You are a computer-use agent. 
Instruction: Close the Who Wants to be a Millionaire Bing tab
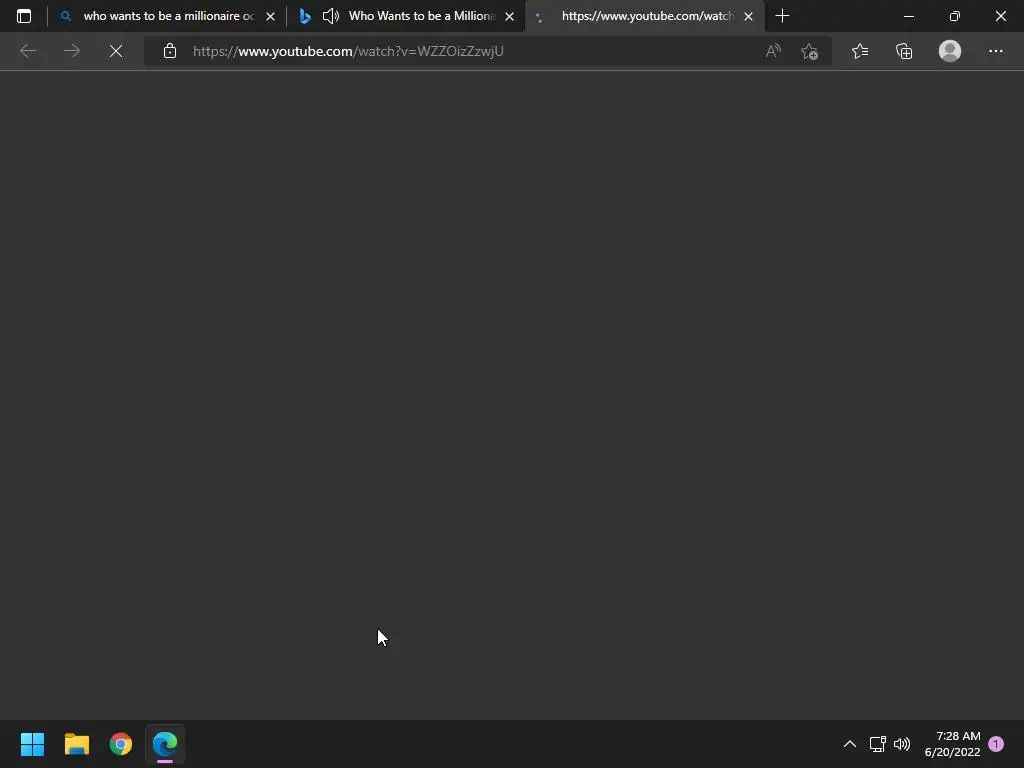pyautogui.click(x=509, y=16)
